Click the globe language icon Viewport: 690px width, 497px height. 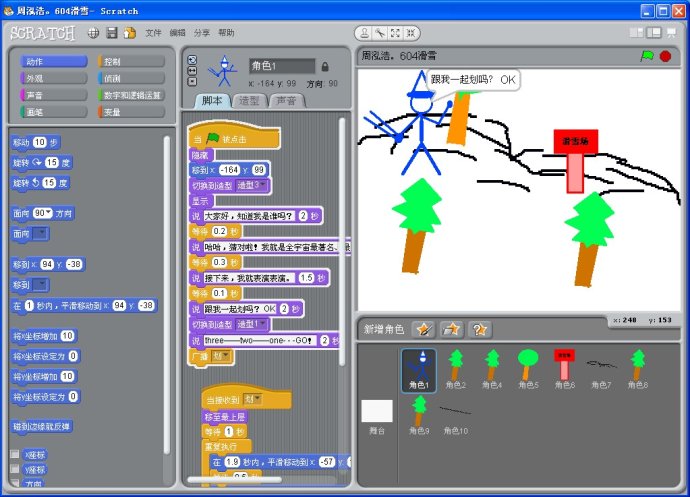coord(94,32)
